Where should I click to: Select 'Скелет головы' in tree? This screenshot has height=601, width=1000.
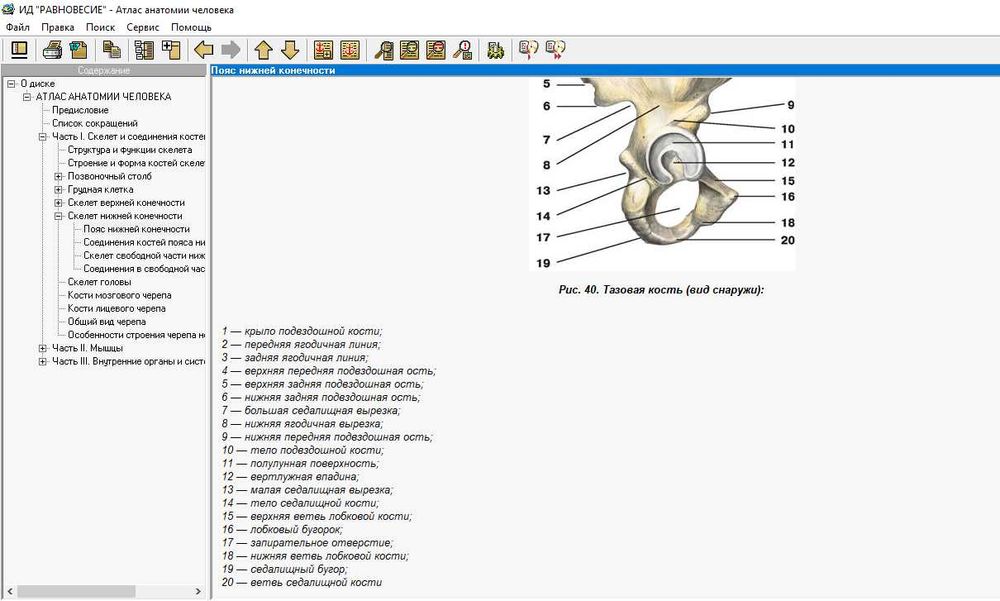point(99,282)
